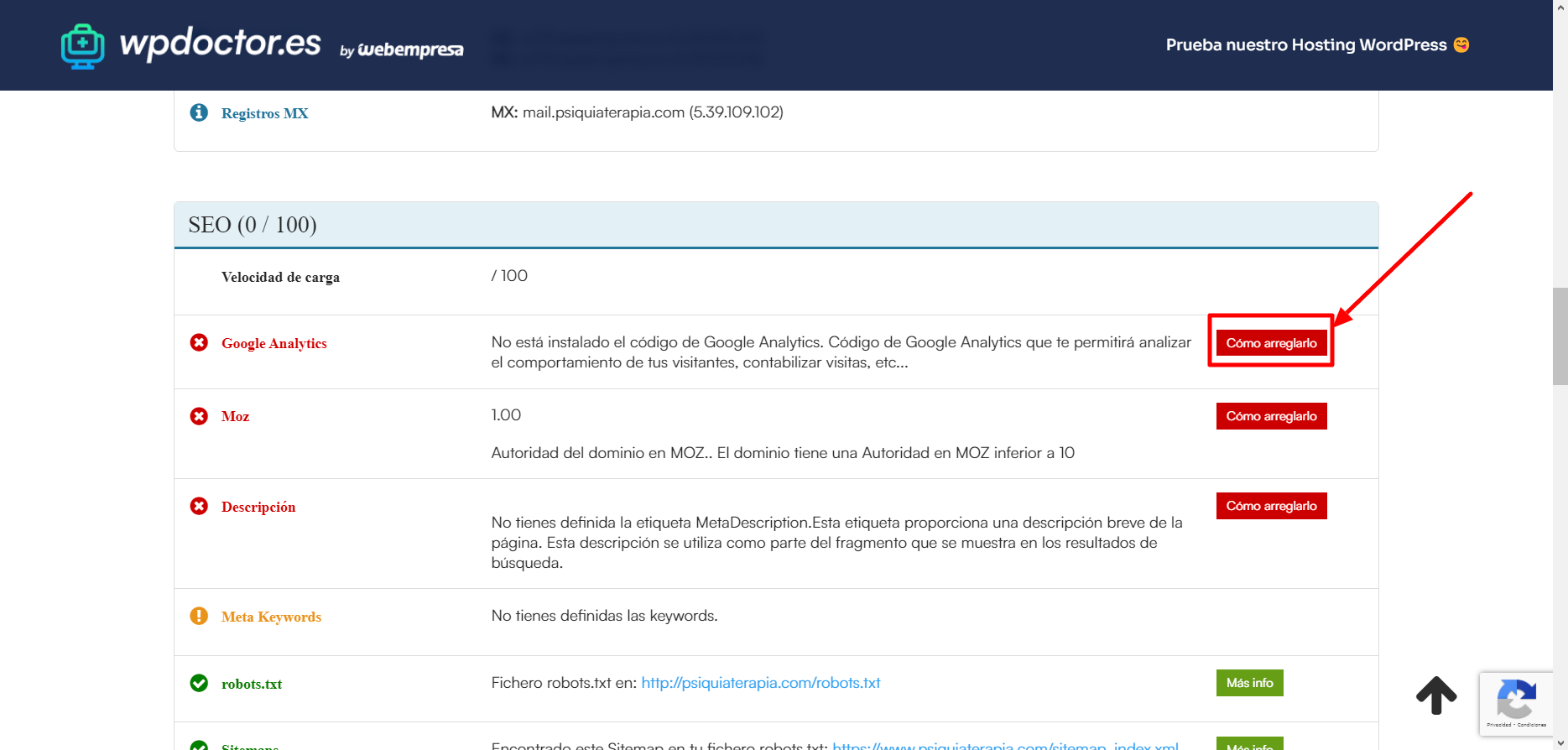Click the orange warning icon for Meta Keywords
Screen dimensions: 1568x750
(199, 616)
